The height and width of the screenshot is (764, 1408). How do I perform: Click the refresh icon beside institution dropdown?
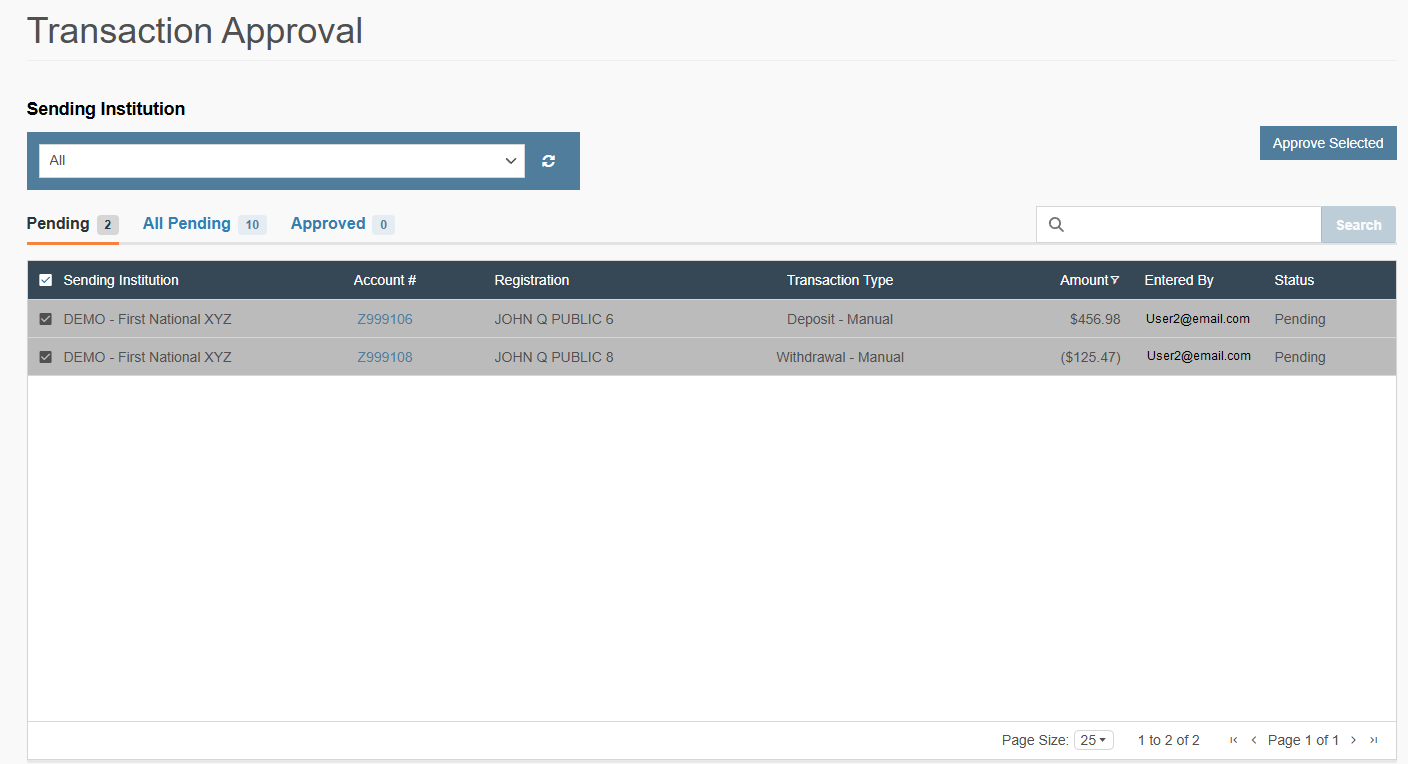pos(548,161)
